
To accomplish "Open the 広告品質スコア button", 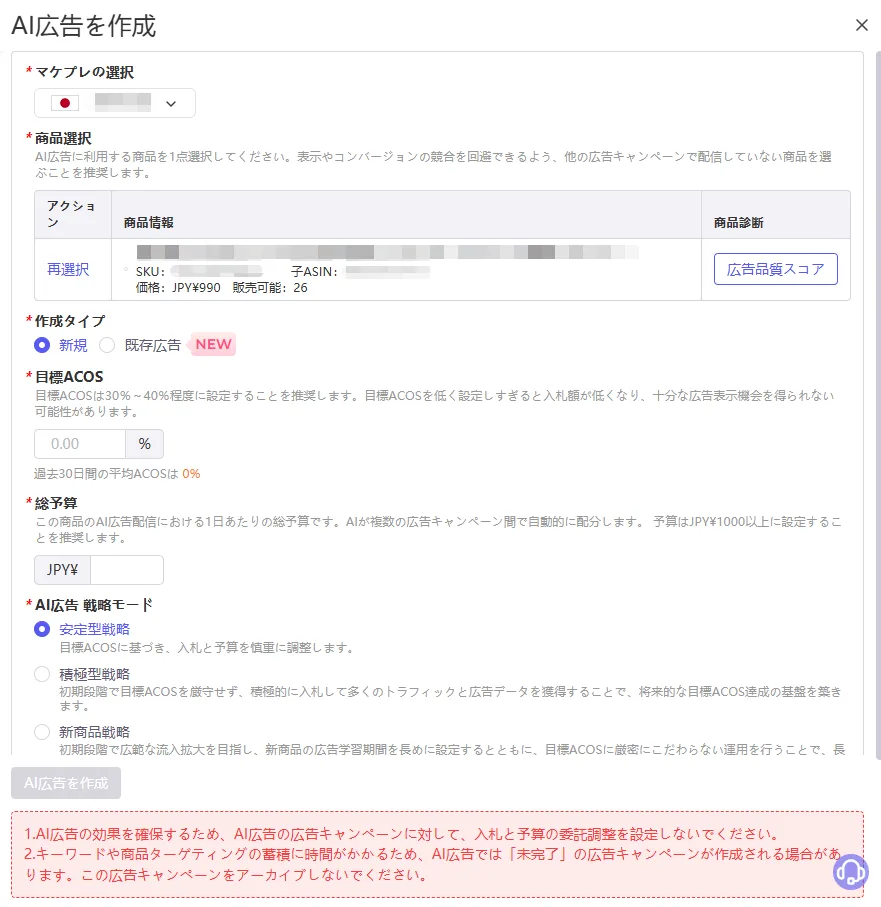I will click(775, 269).
